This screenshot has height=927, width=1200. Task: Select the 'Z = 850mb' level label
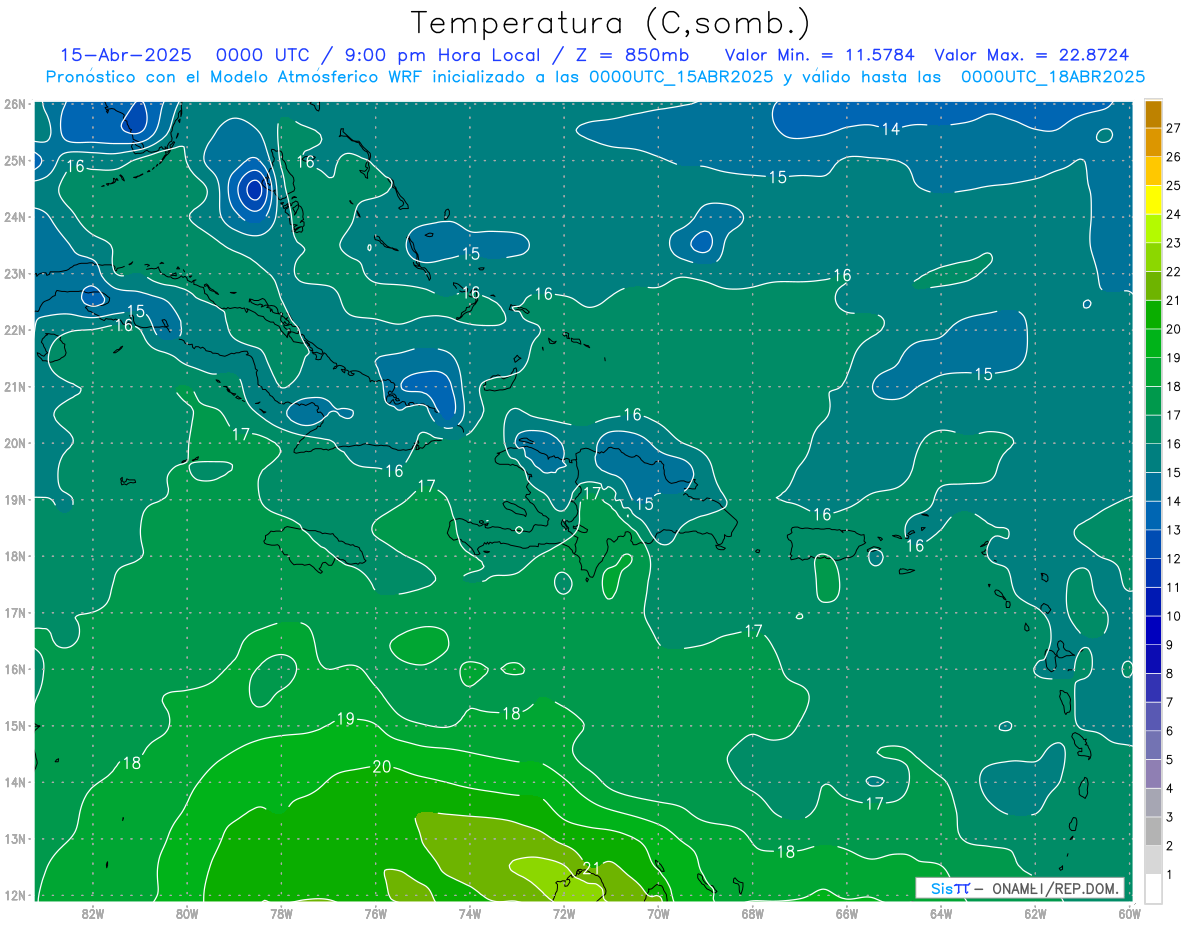click(x=629, y=55)
